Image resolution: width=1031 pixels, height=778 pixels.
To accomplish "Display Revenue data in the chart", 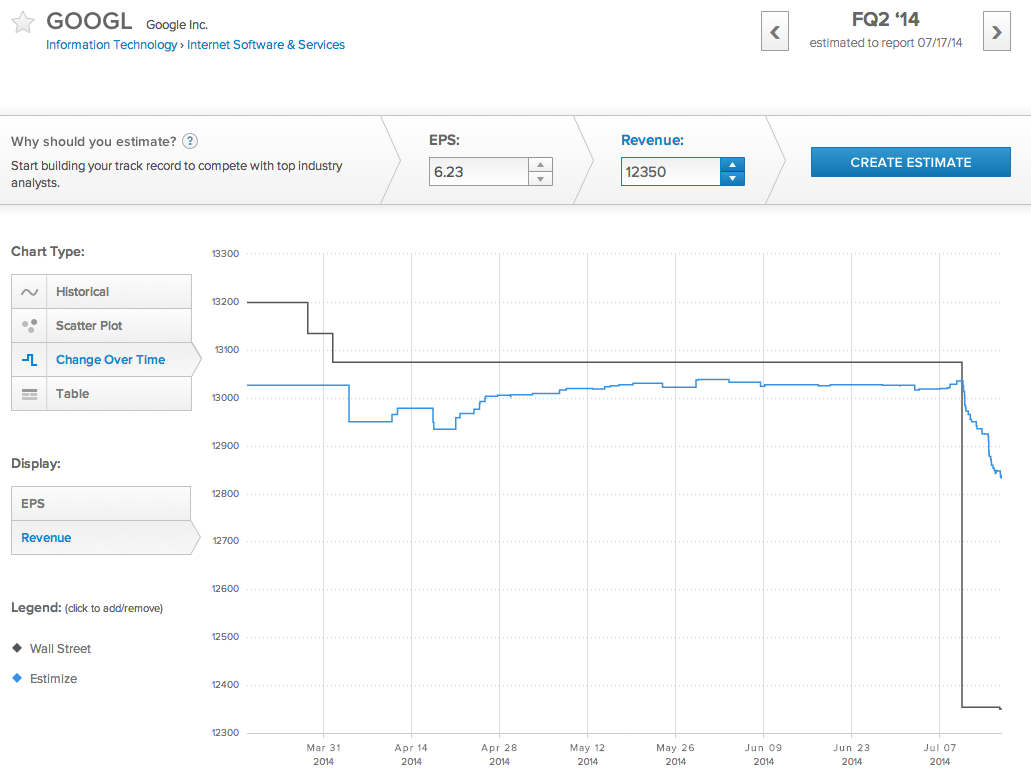I will [105, 538].
